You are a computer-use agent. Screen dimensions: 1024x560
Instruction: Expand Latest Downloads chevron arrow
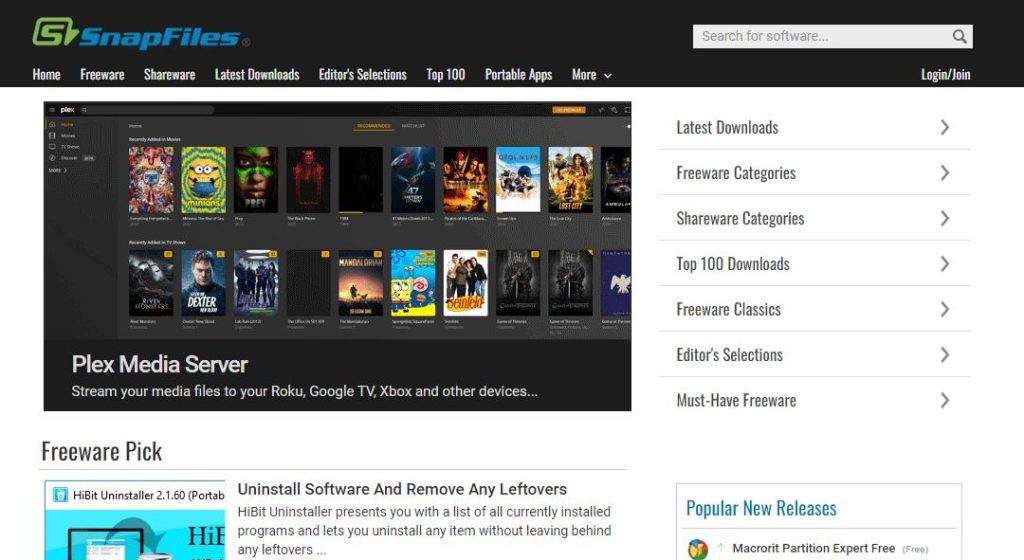coord(944,127)
